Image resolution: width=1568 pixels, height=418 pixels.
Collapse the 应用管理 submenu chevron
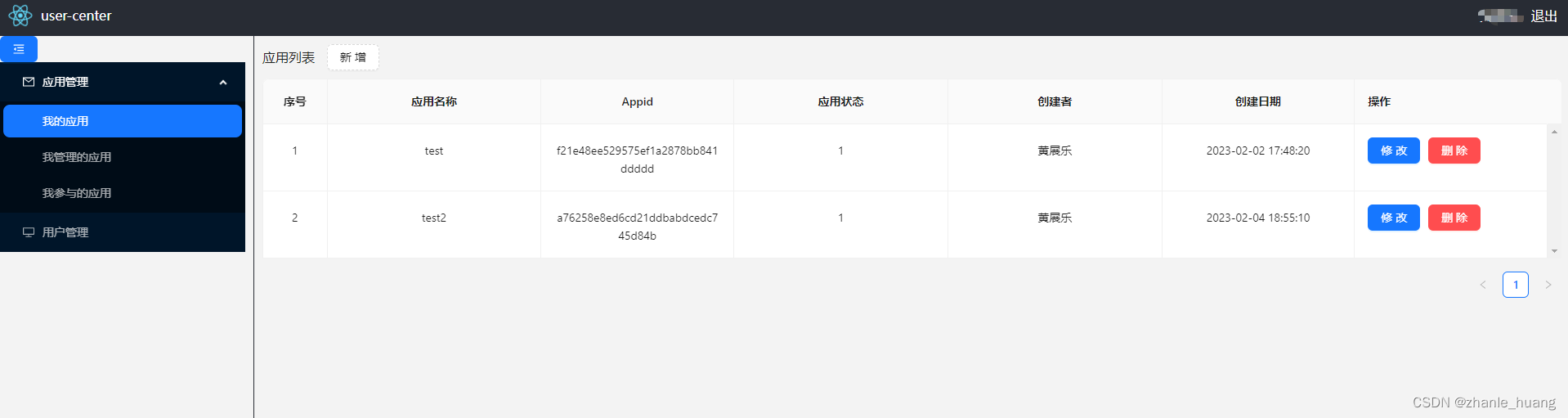tap(223, 83)
